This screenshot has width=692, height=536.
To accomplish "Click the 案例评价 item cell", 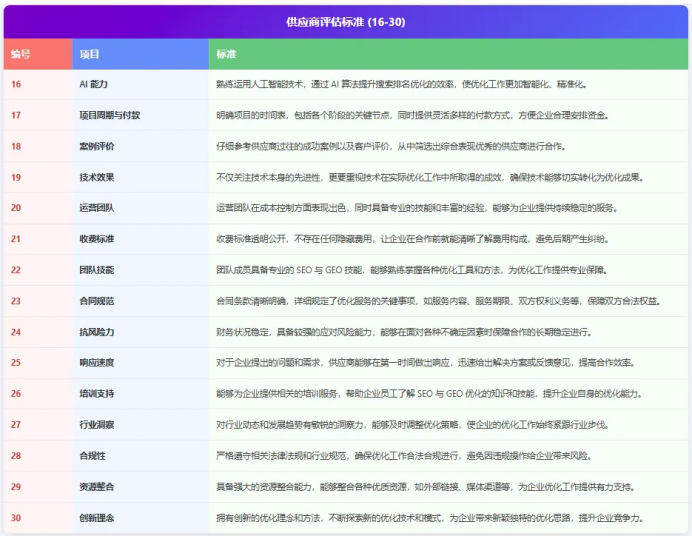I will click(x=97, y=146).
